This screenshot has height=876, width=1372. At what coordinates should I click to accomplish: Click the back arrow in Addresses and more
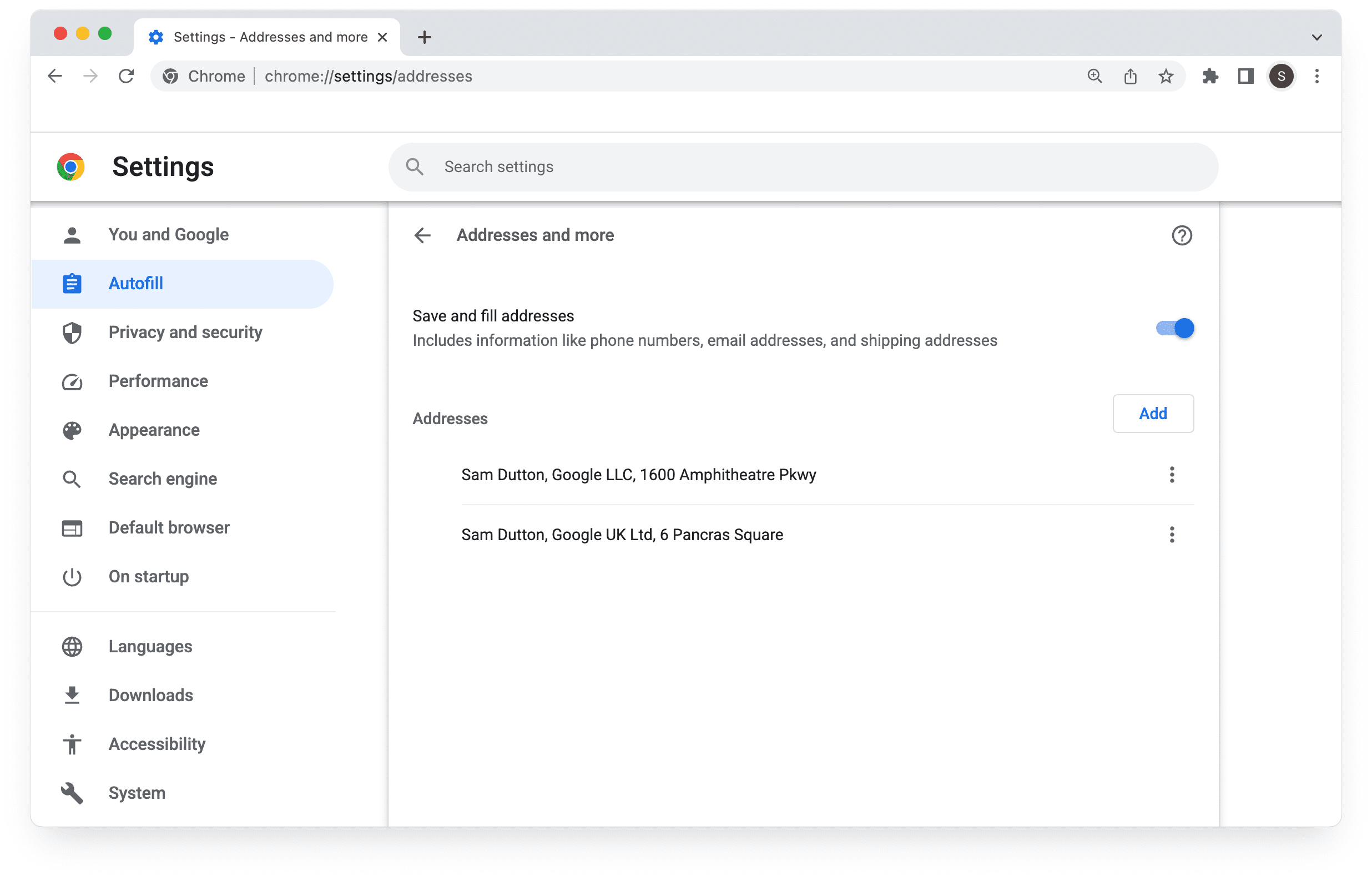(420, 235)
